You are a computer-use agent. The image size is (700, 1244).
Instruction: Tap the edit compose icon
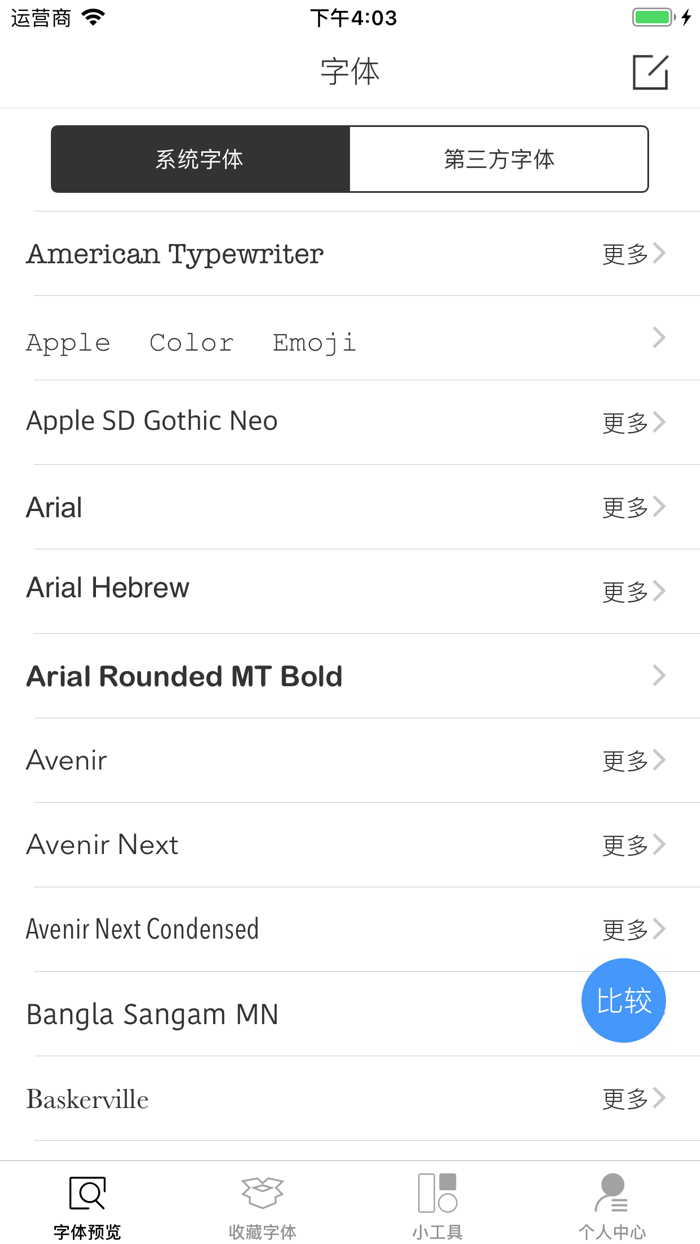[650, 72]
